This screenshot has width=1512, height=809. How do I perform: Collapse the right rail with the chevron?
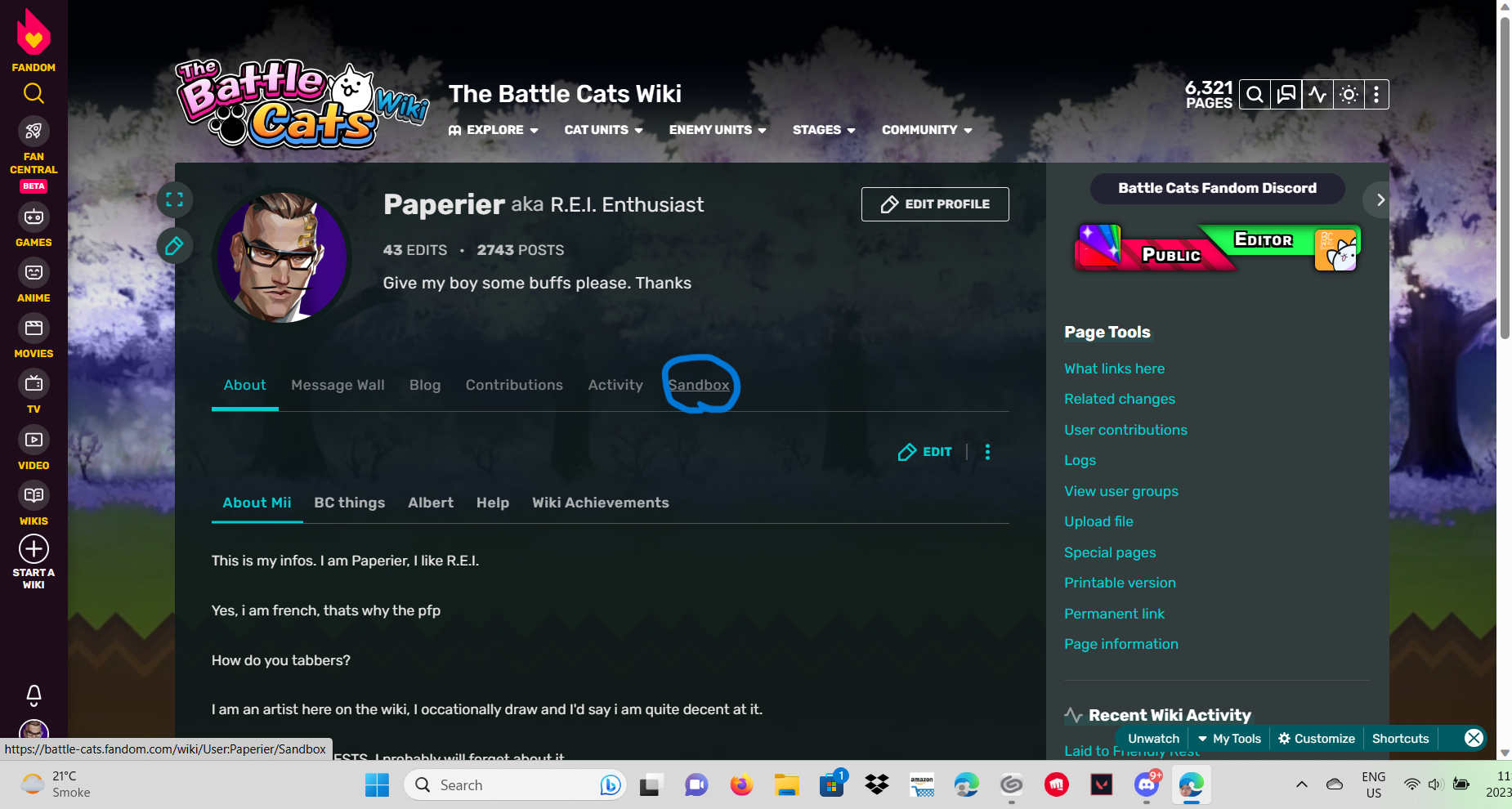tap(1380, 199)
